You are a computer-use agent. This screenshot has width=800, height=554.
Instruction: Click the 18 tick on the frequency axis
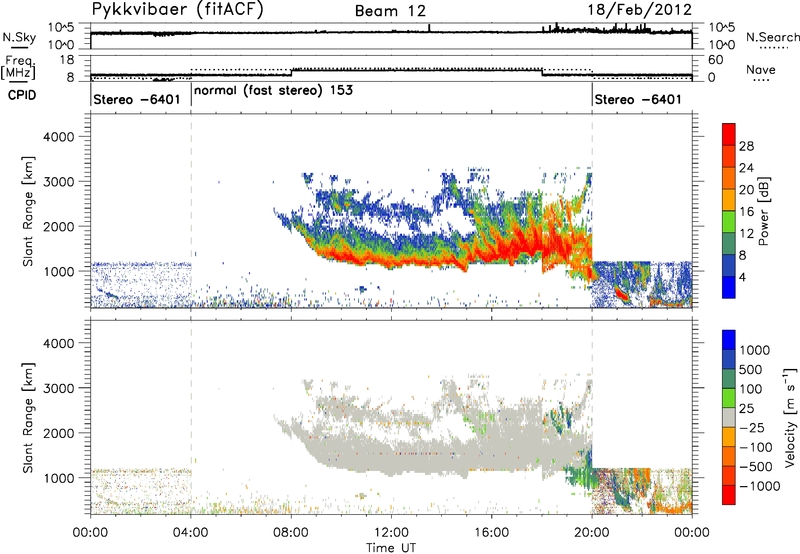pyautogui.click(x=67, y=60)
